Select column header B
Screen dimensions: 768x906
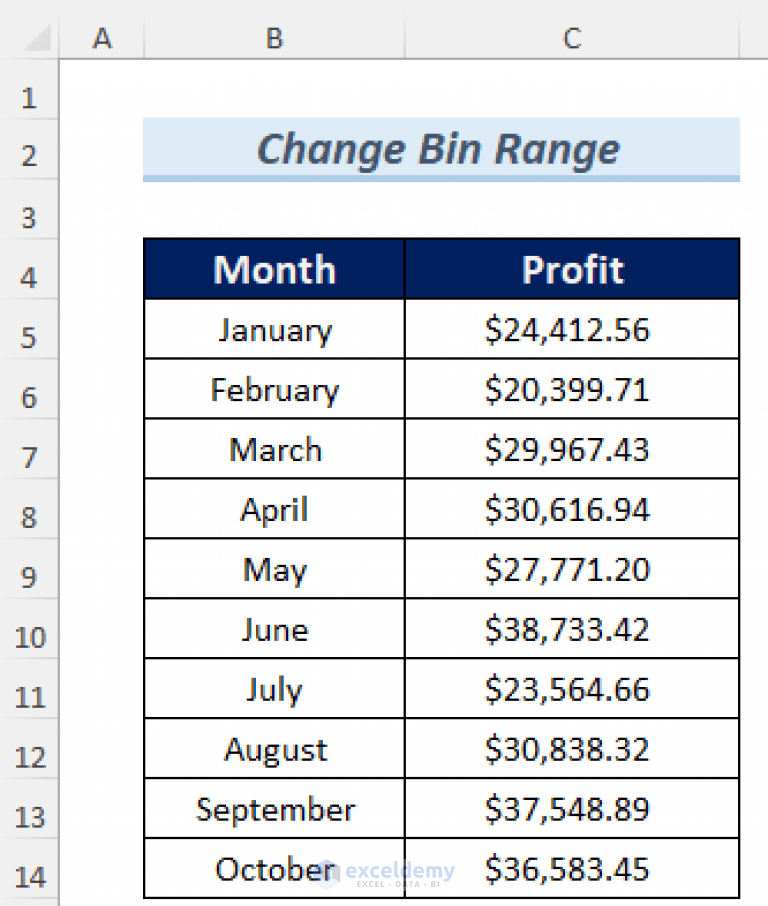click(x=273, y=38)
